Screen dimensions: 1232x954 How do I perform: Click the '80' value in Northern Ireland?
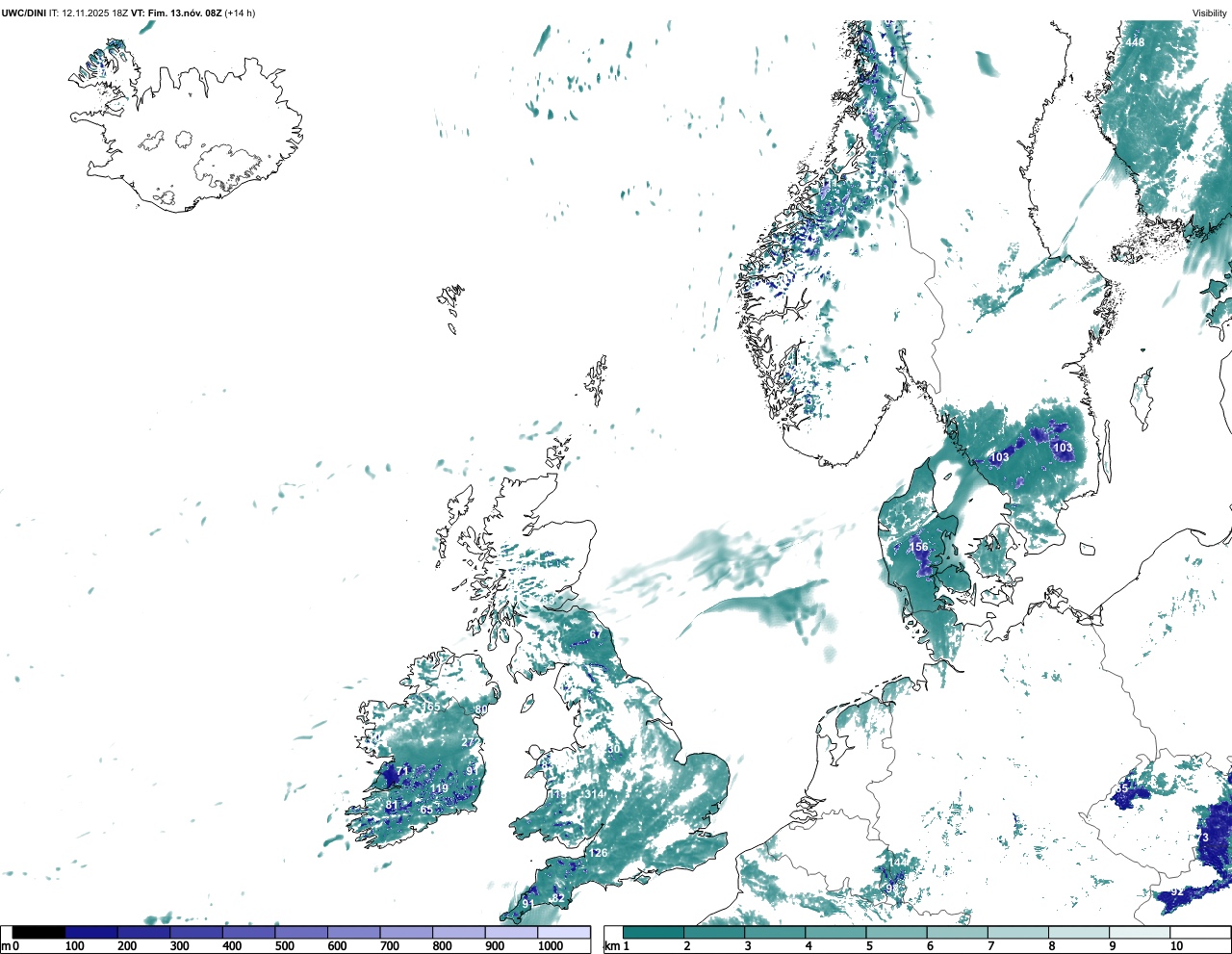[480, 709]
